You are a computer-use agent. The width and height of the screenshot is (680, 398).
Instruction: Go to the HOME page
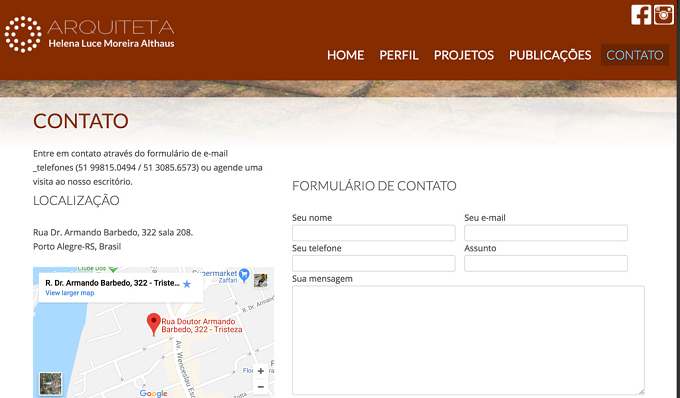click(345, 55)
